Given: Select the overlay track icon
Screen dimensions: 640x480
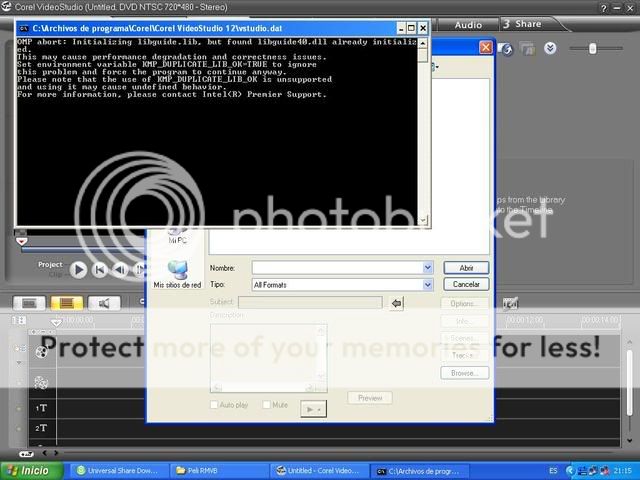Looking at the screenshot, I should (41, 382).
